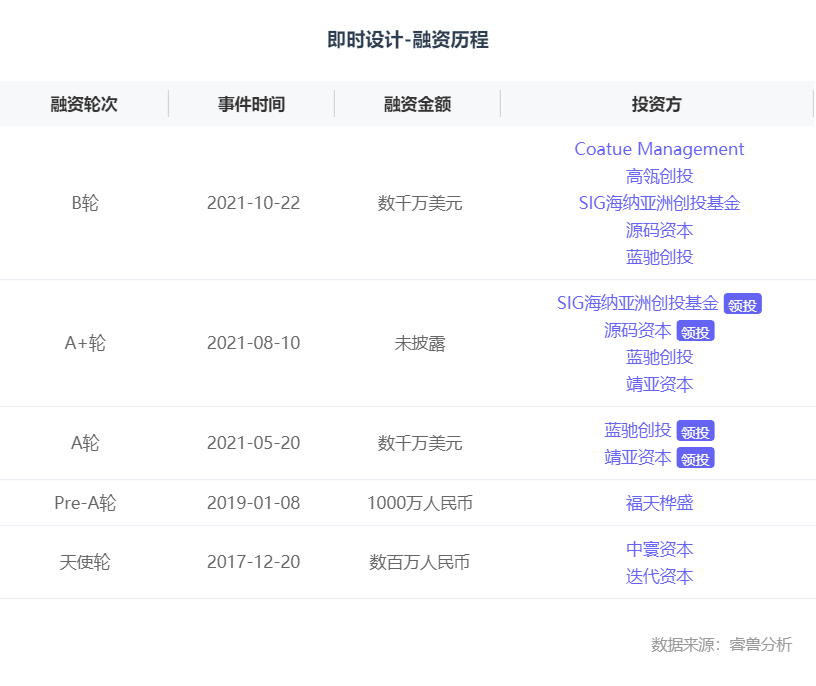Click the 事件时间 column header
The image size is (816, 686).
click(x=251, y=104)
